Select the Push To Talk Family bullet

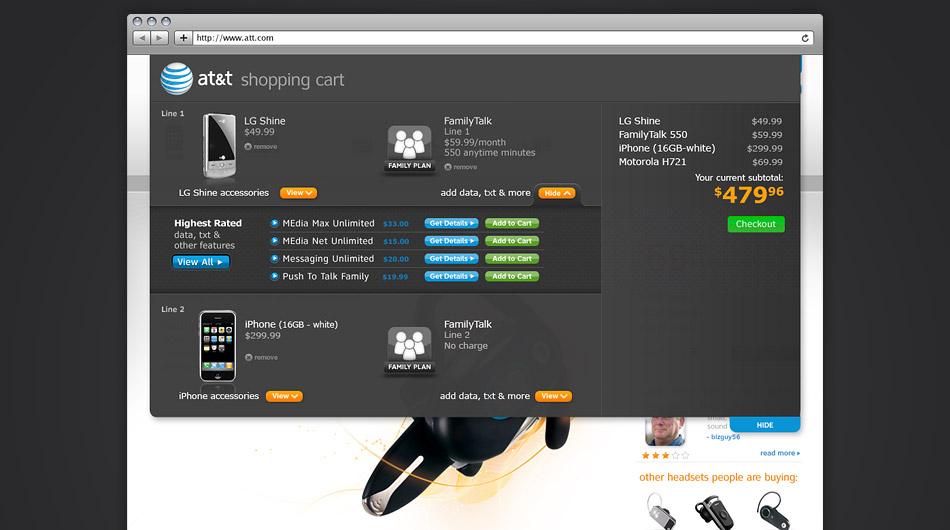pyautogui.click(x=274, y=276)
